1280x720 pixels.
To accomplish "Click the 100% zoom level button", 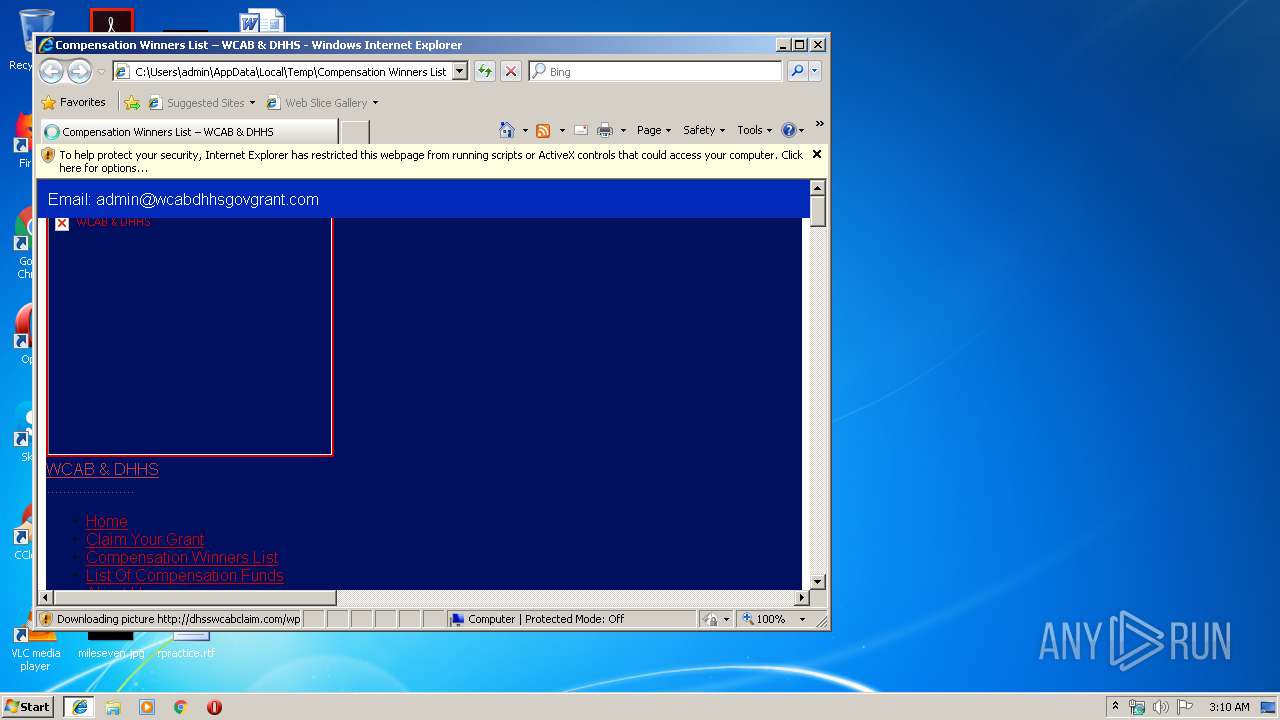I will pos(764,619).
